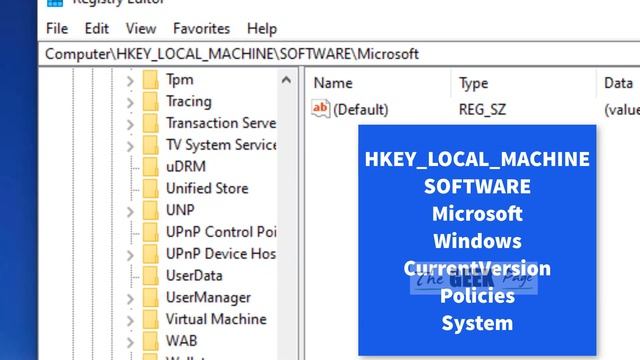Expand the Transaction Server key
This screenshot has width=640, height=360.
[130, 124]
